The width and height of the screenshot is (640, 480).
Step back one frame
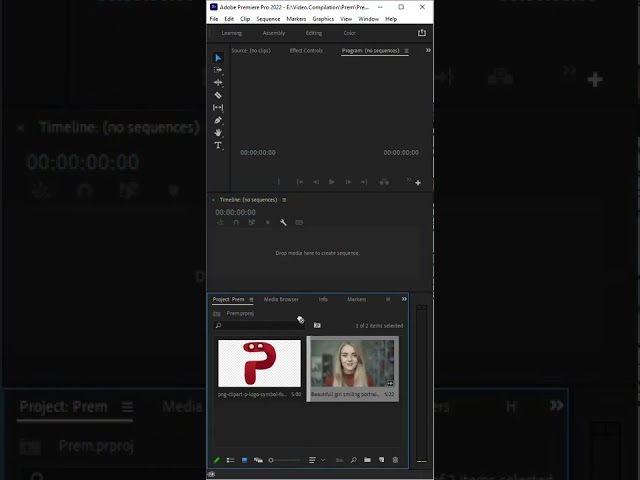[x=316, y=182]
